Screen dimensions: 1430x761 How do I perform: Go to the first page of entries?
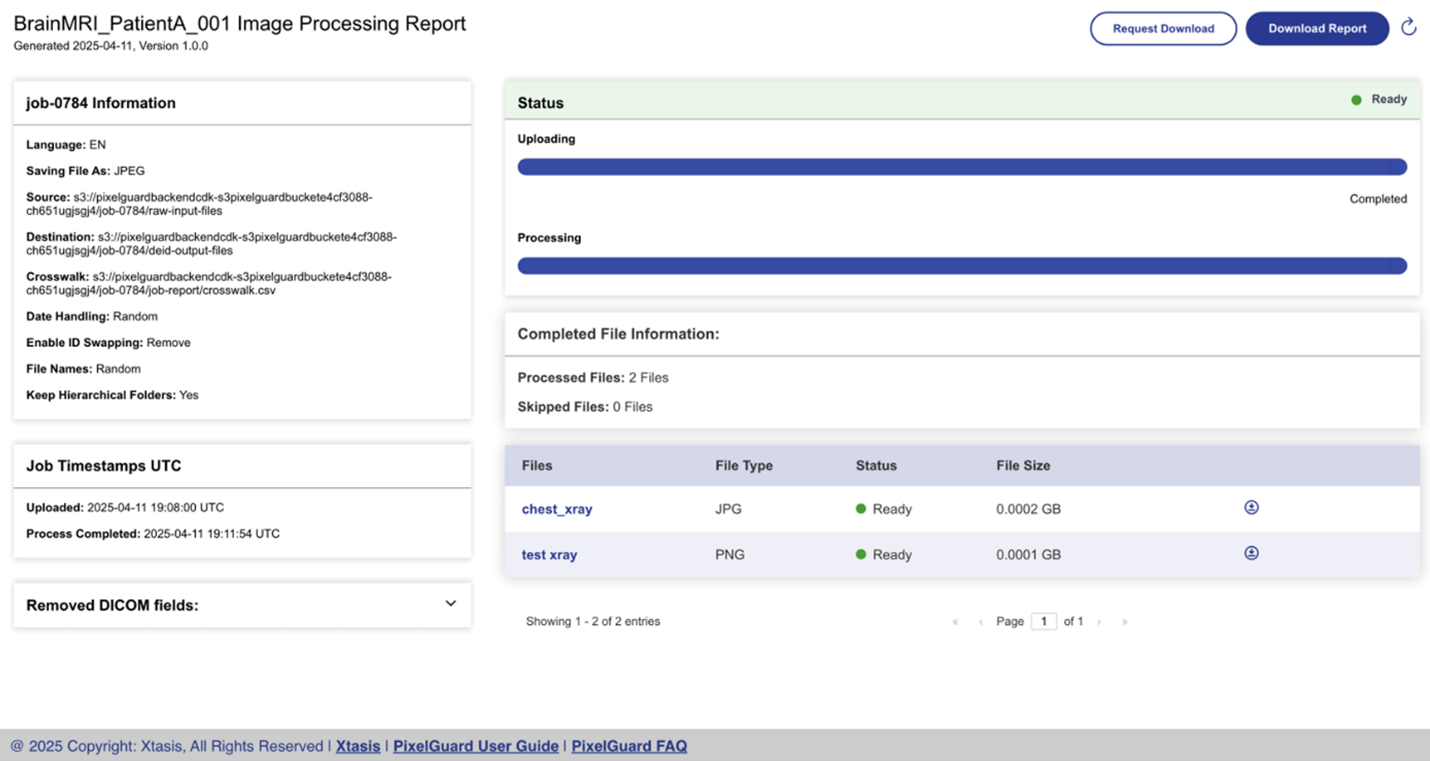click(955, 622)
